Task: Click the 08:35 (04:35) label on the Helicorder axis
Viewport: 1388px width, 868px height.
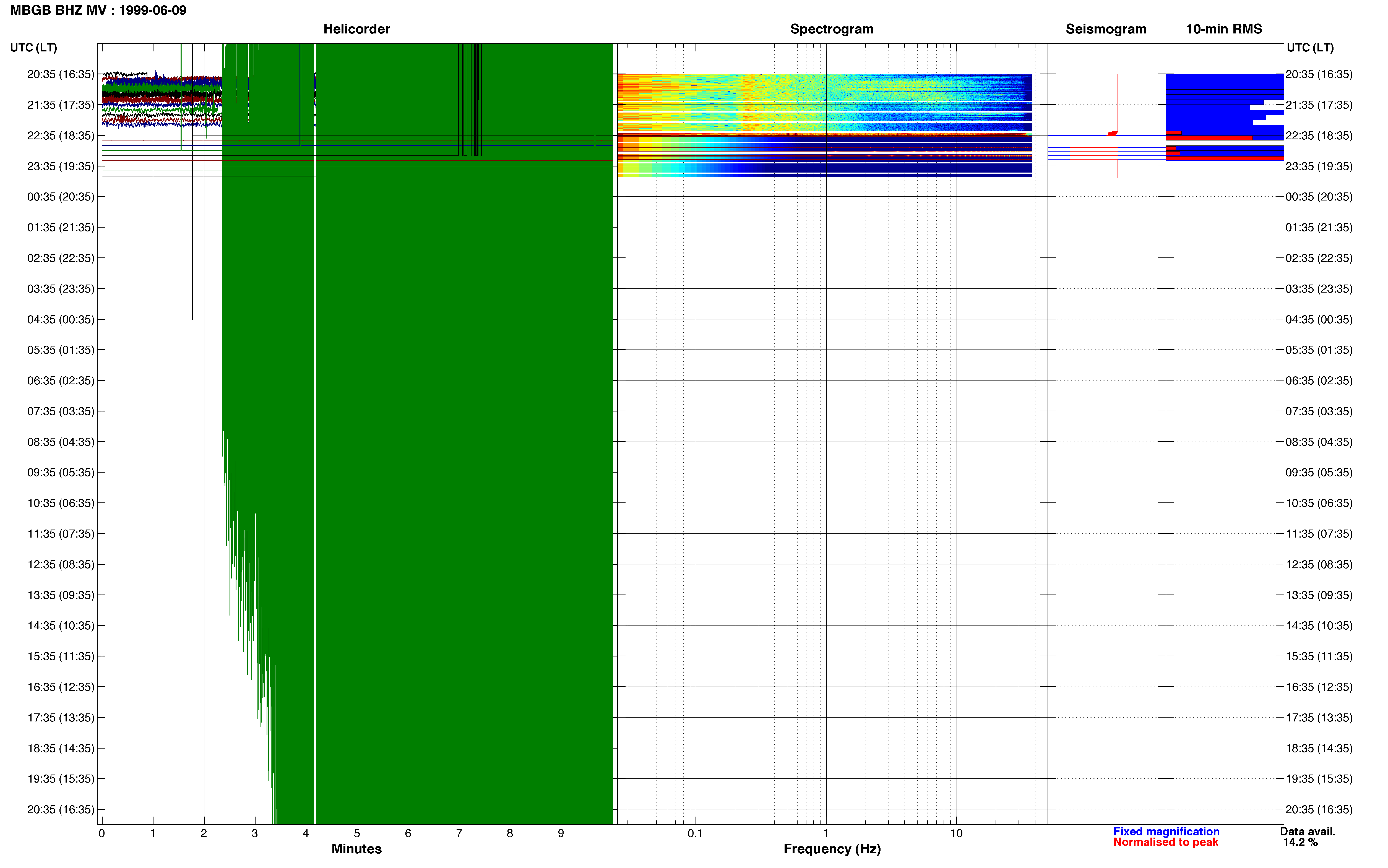Action: click(x=61, y=442)
